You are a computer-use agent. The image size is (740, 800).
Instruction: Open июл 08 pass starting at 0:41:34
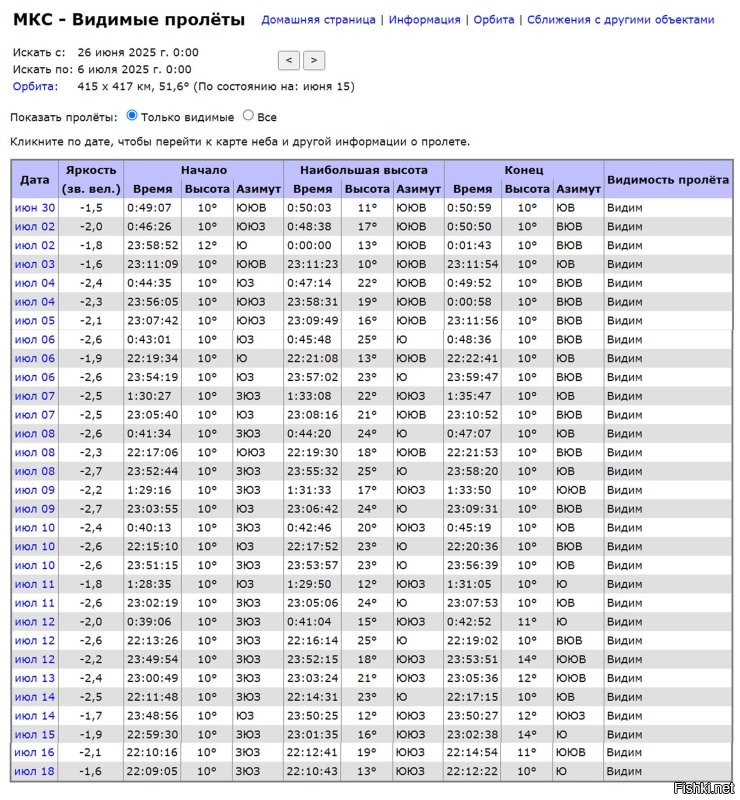tap(35, 434)
